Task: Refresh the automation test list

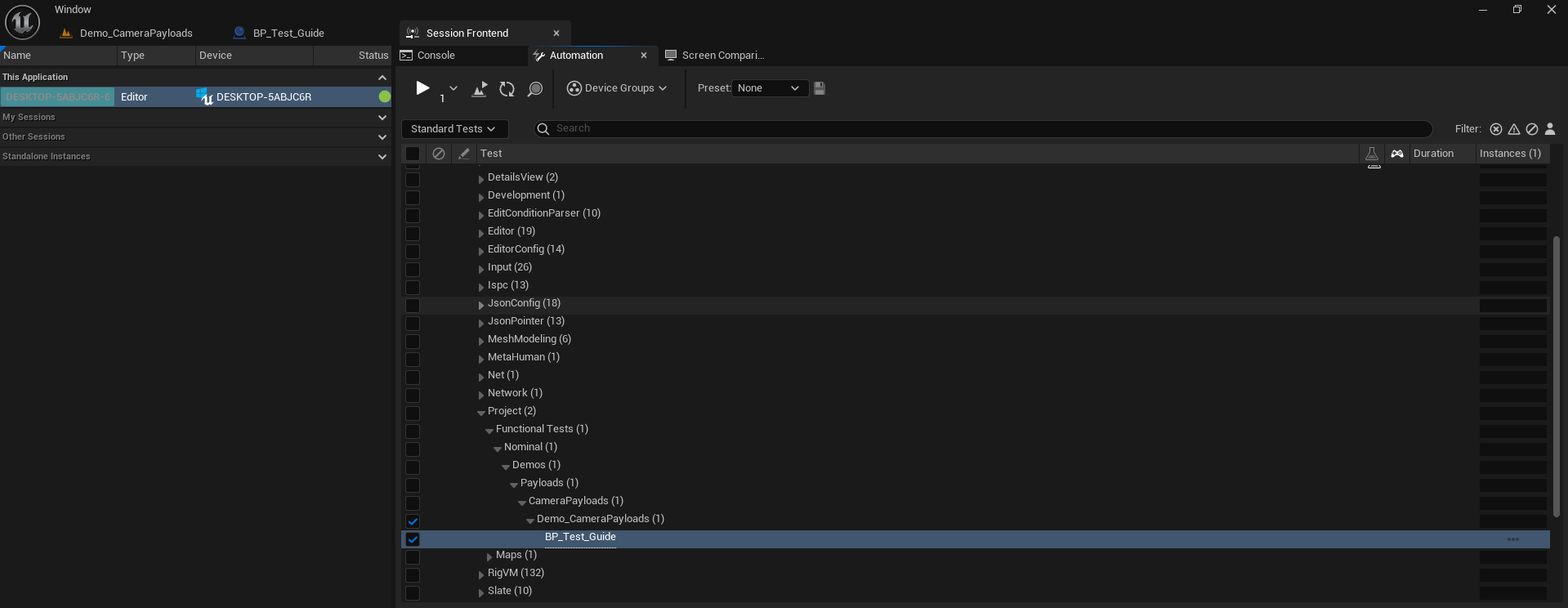Action: coord(507,89)
